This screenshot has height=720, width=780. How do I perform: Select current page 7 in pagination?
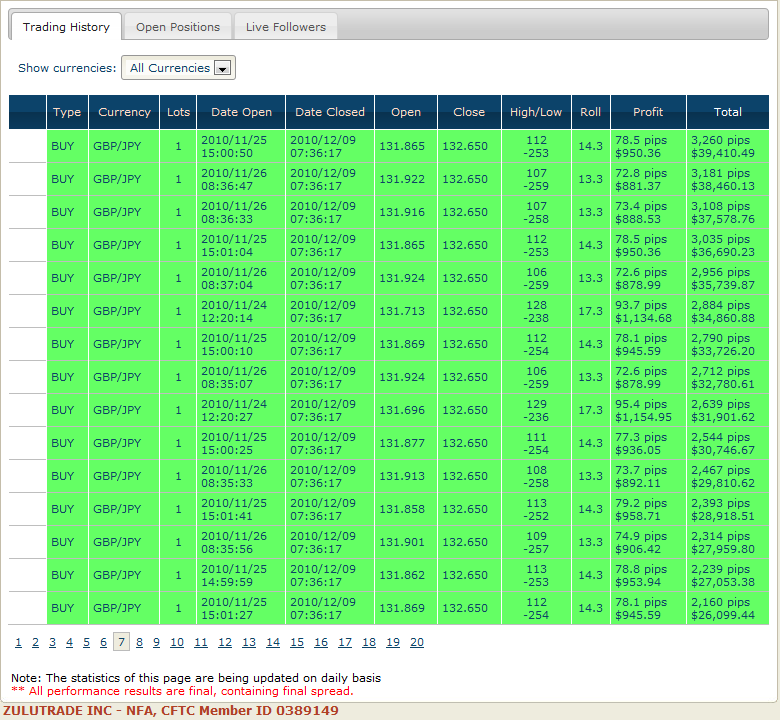coord(121,642)
